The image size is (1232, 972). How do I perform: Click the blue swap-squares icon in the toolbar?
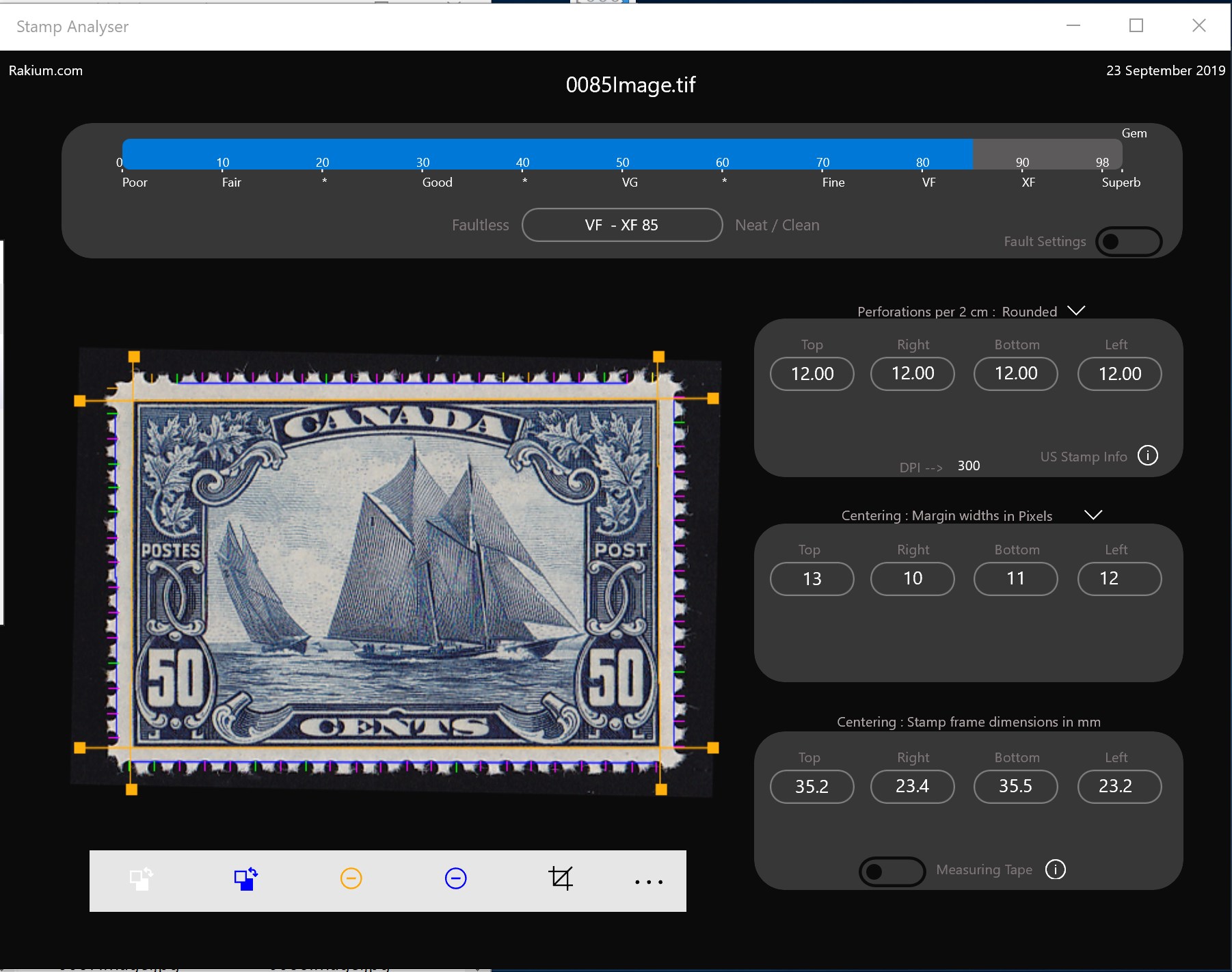tap(246, 878)
